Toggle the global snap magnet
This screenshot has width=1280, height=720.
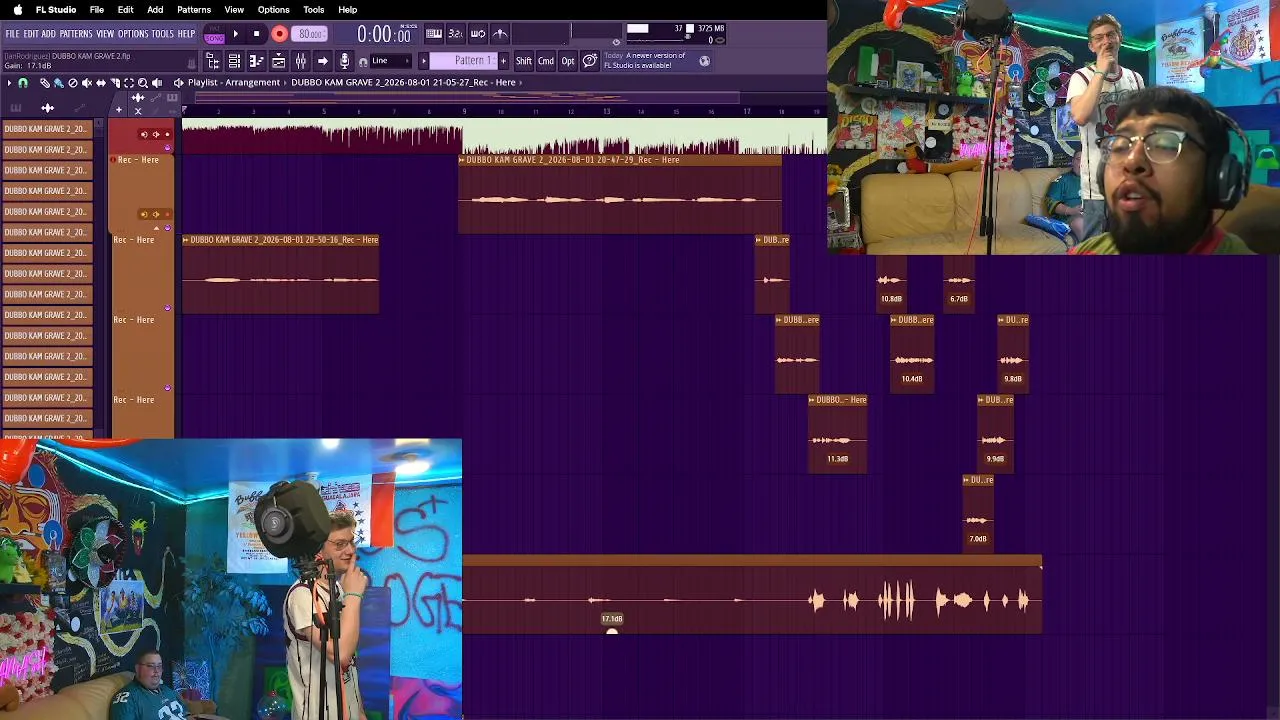click(363, 62)
